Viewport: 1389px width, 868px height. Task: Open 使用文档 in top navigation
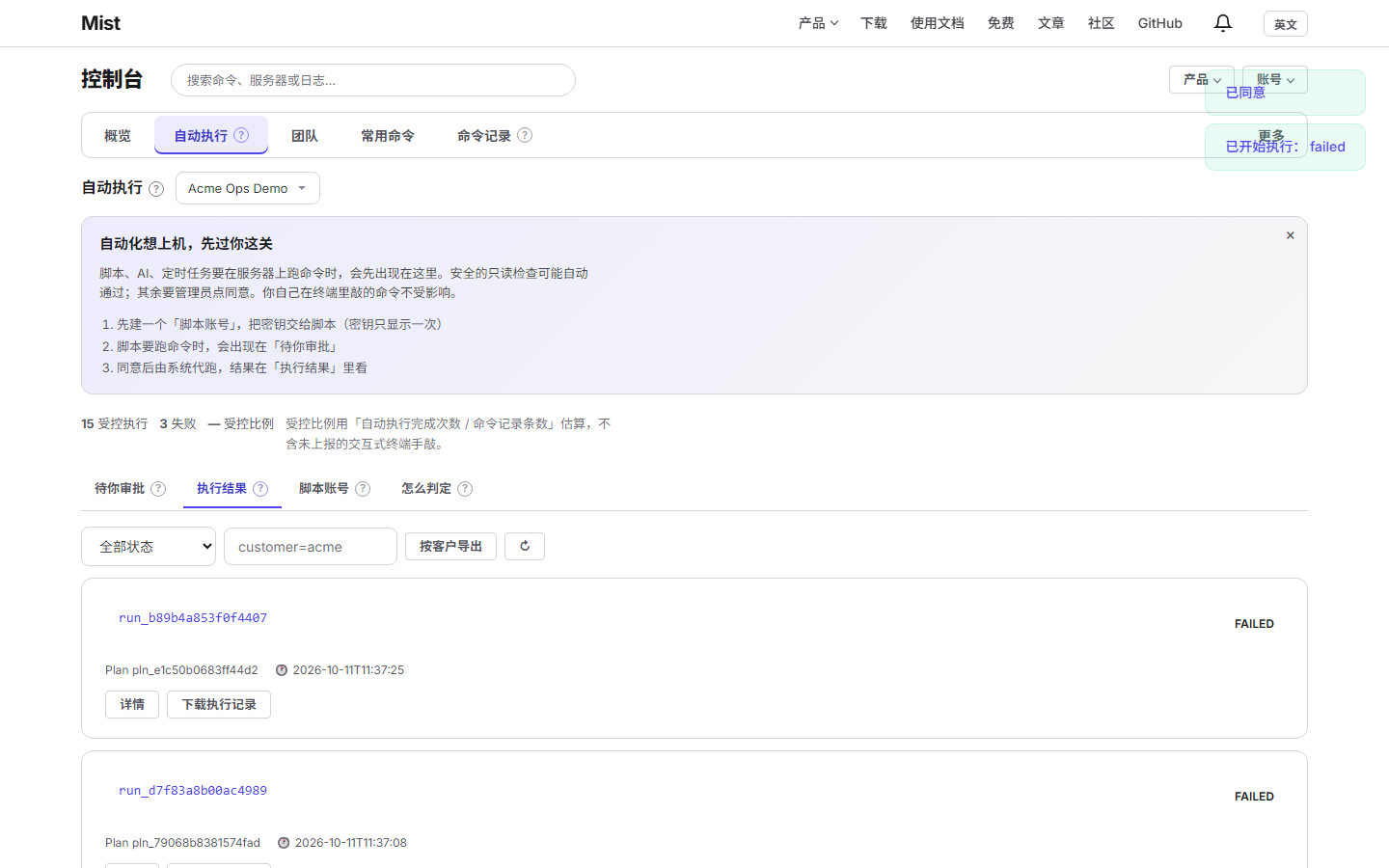(x=938, y=23)
